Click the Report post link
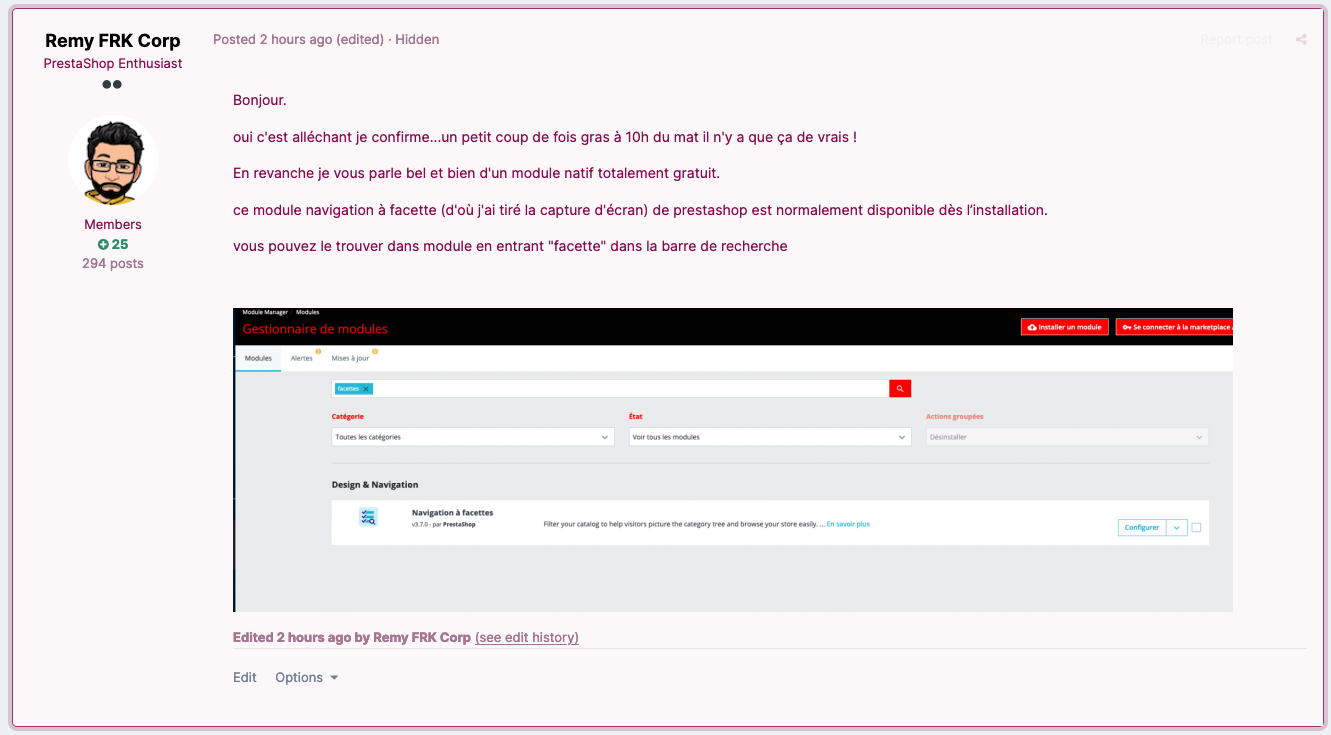 pyautogui.click(x=1236, y=40)
